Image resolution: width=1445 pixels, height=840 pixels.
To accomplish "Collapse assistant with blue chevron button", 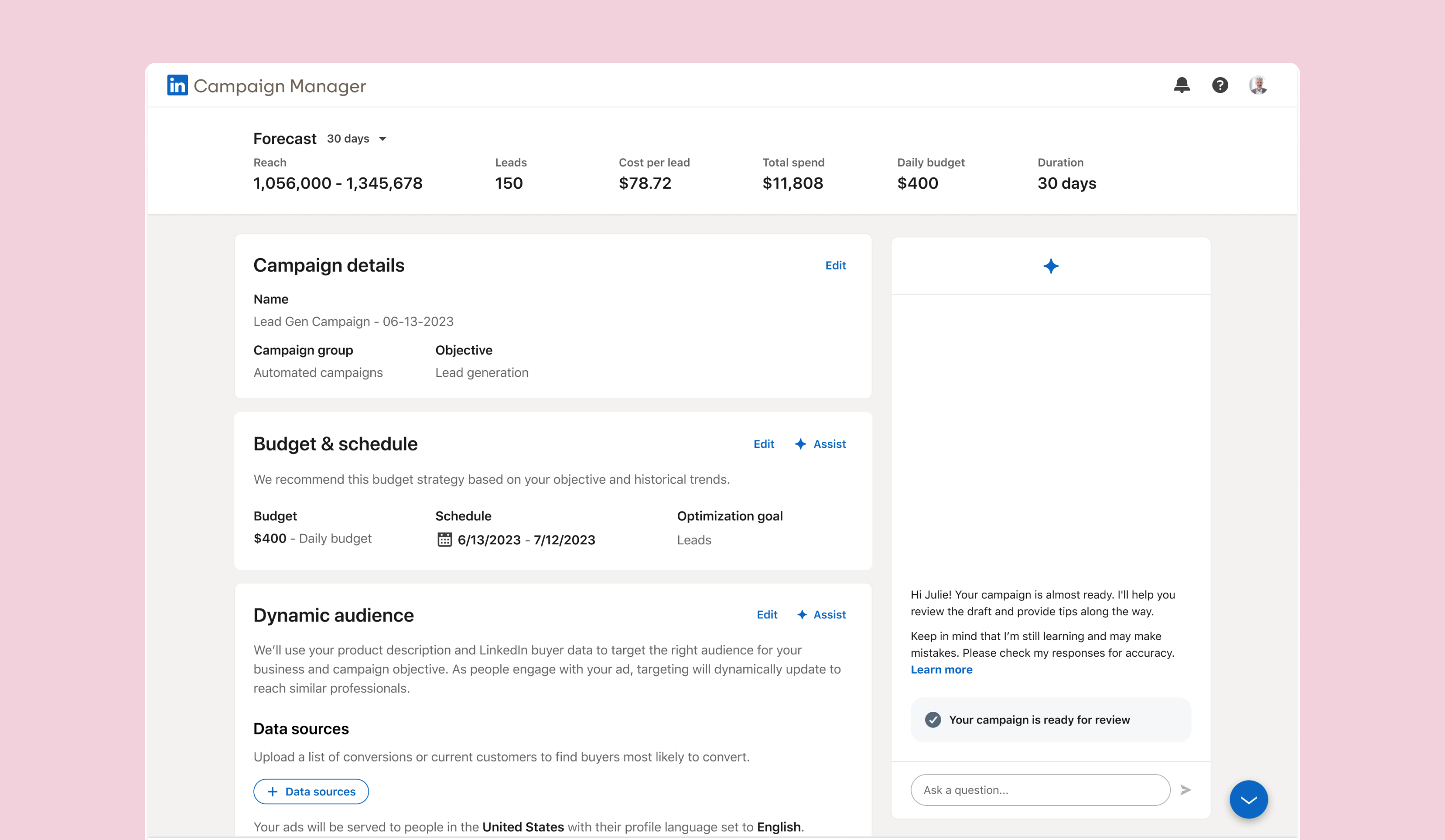I will point(1248,799).
